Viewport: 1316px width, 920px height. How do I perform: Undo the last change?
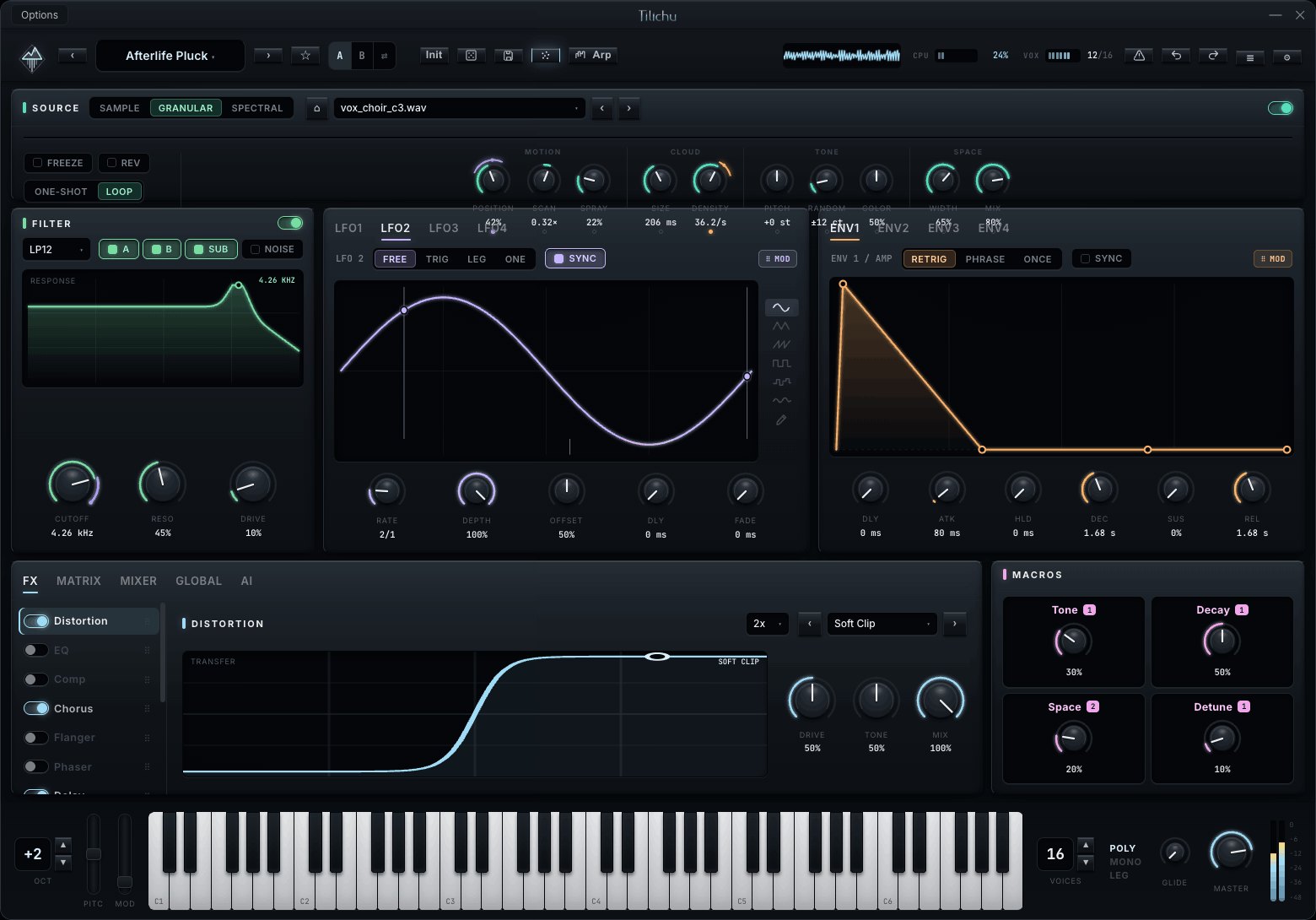click(x=1176, y=56)
